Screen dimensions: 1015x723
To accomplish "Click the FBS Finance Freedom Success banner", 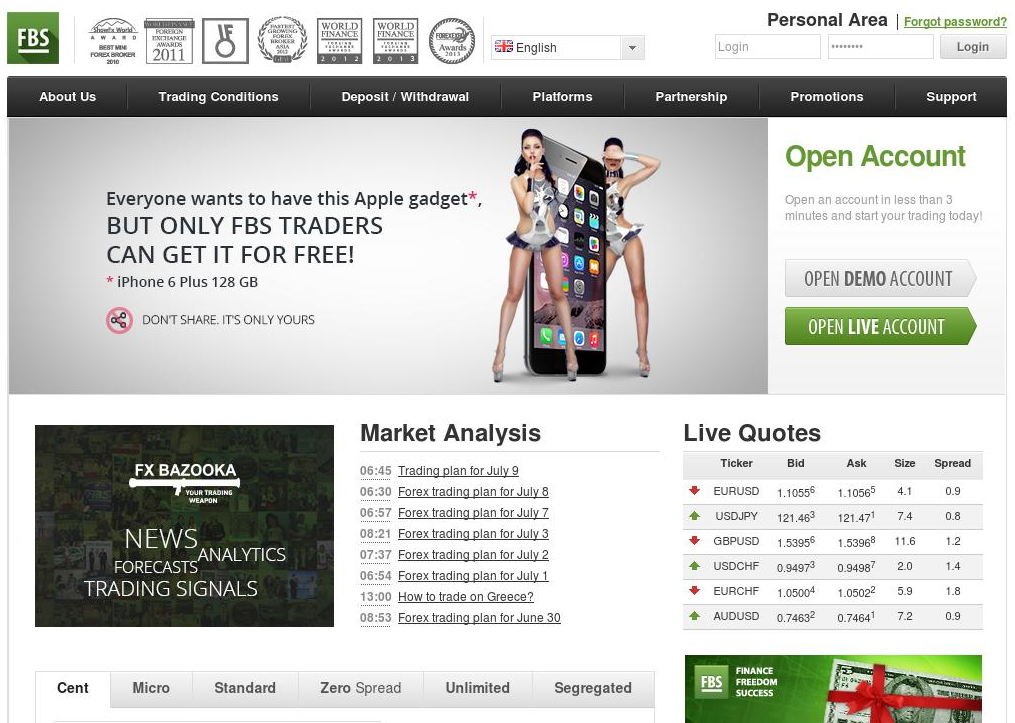I will (833, 689).
